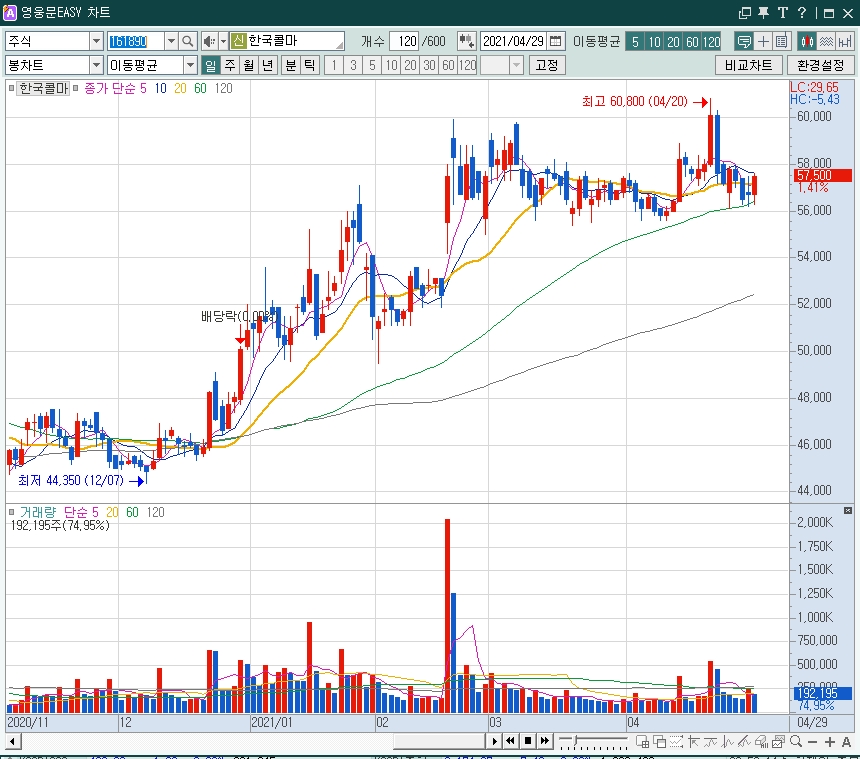The height and width of the screenshot is (759, 860).
Task: Click the eraser delete drawing icon
Action: coord(761,742)
